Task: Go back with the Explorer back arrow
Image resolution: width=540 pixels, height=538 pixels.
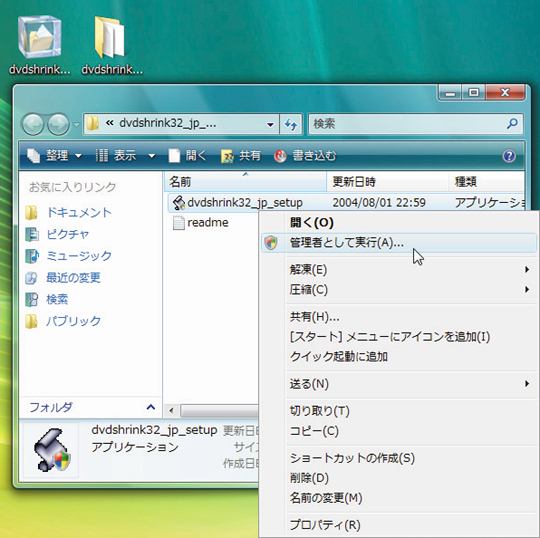Action: 33,124
